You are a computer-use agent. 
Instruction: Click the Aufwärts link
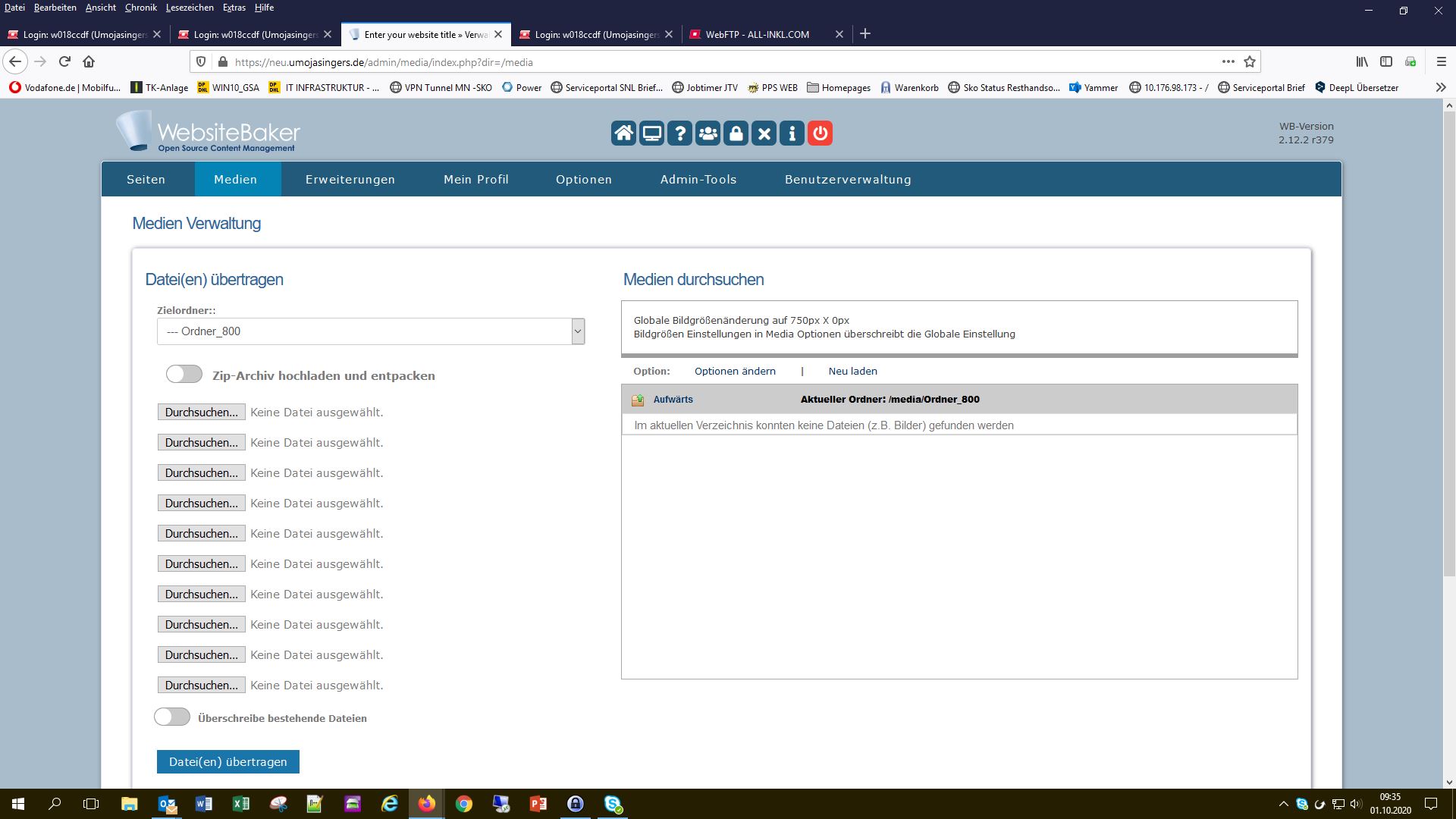pyautogui.click(x=673, y=400)
